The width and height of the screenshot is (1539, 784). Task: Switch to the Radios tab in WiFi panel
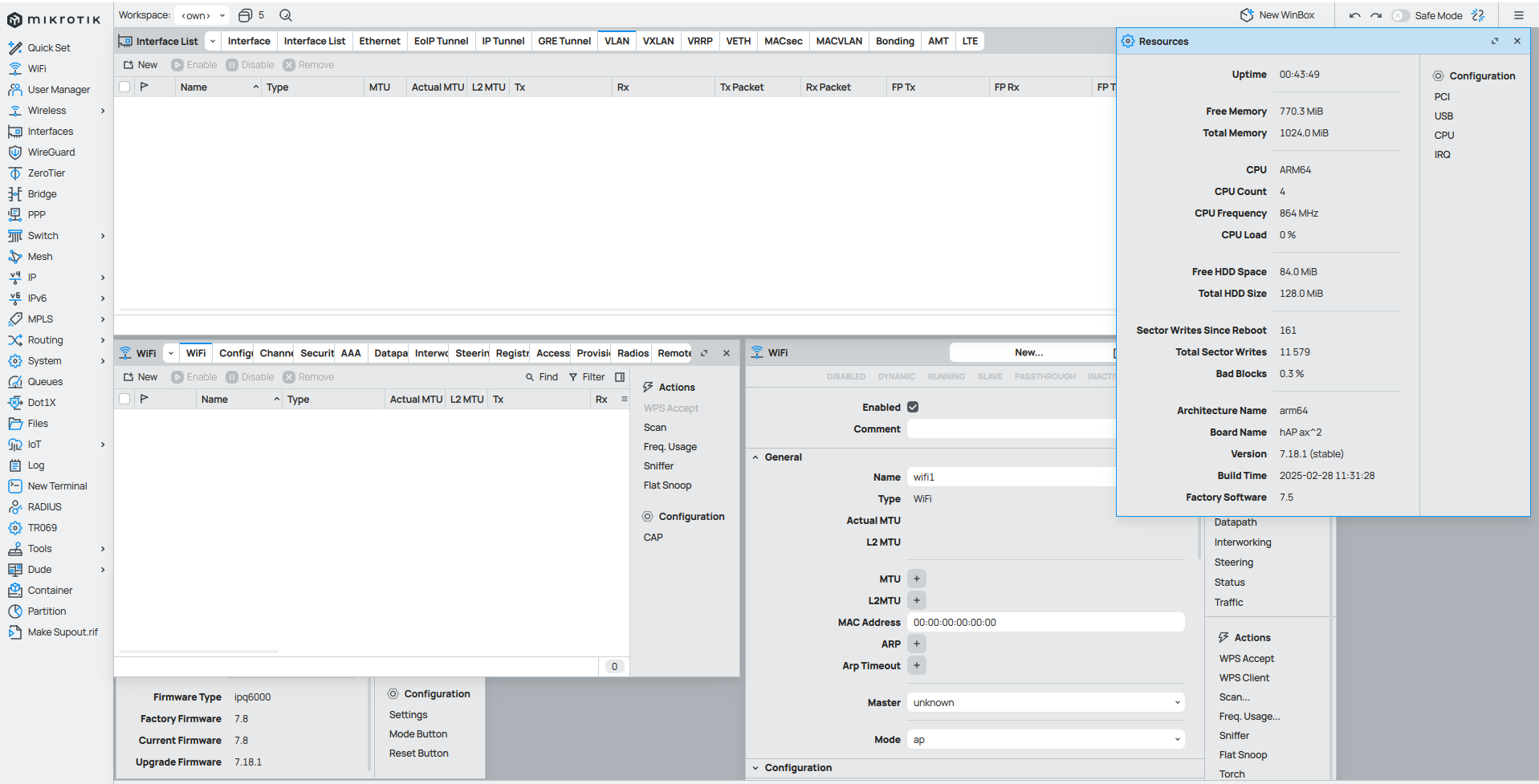tap(633, 353)
